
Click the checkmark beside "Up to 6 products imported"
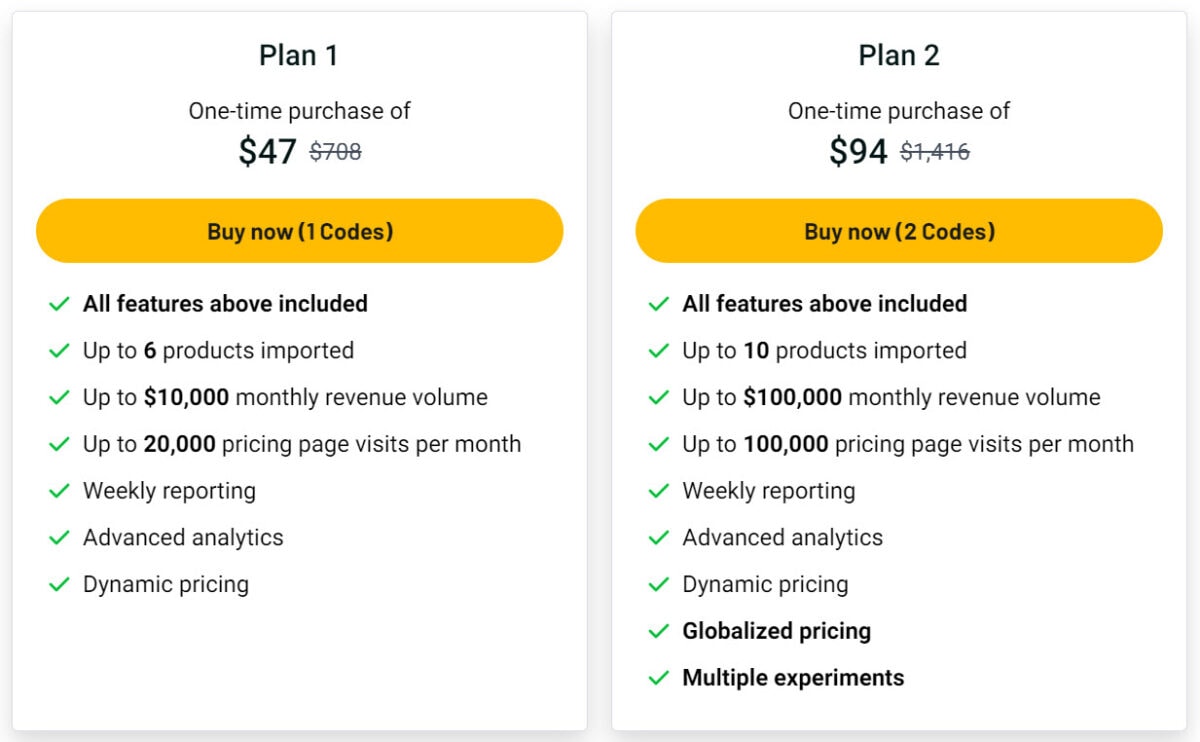pos(59,351)
